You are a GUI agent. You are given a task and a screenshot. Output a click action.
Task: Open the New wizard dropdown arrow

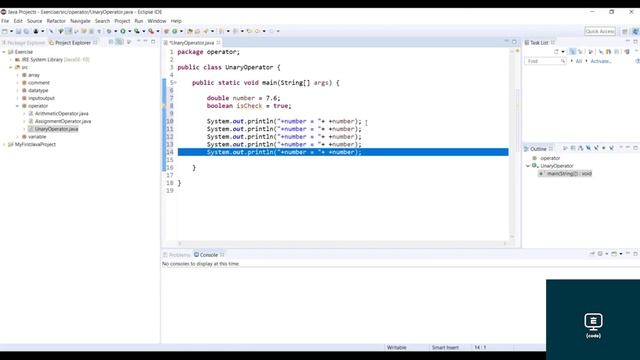[x=12, y=31]
